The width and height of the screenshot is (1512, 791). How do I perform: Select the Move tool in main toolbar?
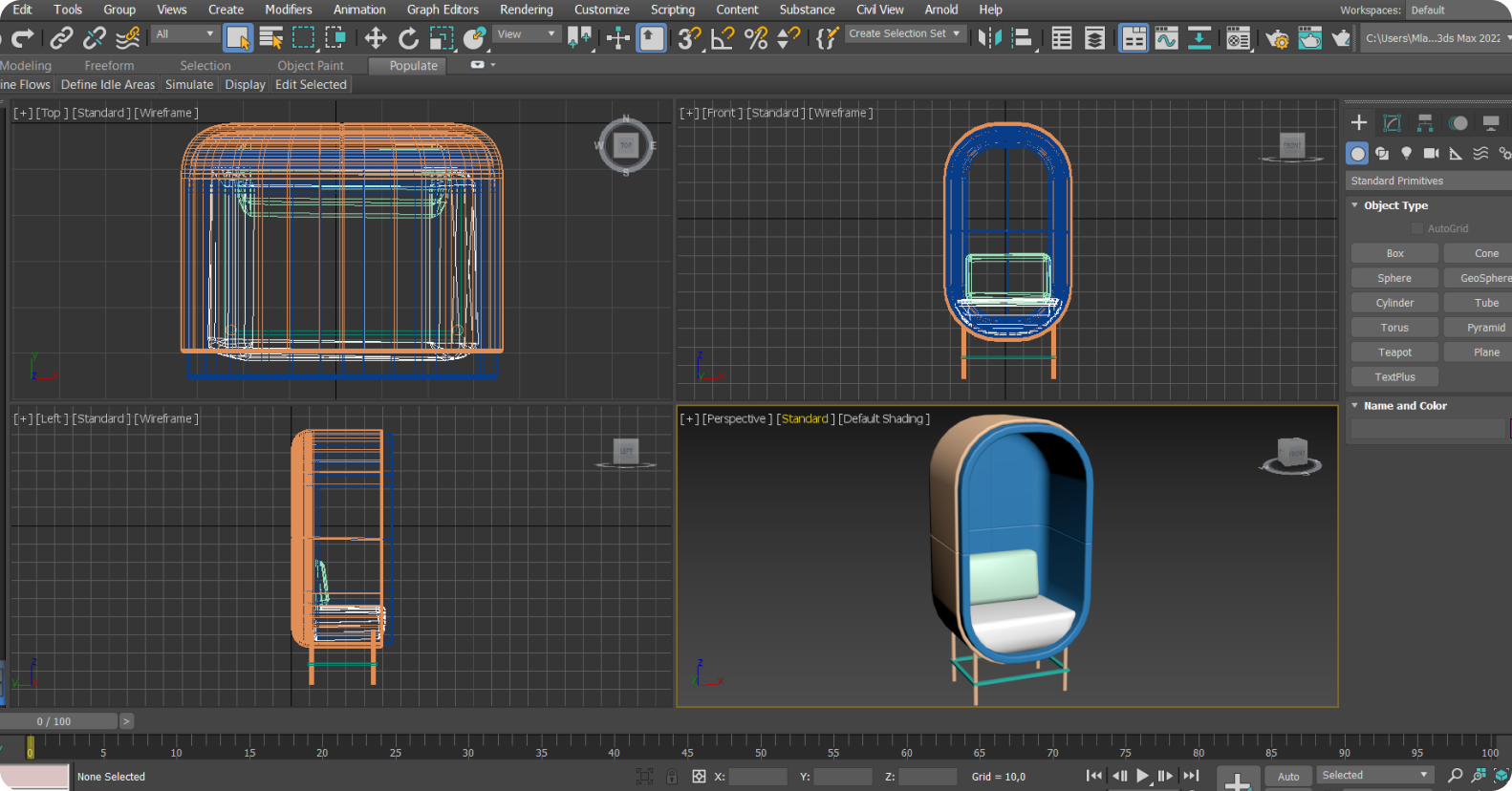click(375, 38)
